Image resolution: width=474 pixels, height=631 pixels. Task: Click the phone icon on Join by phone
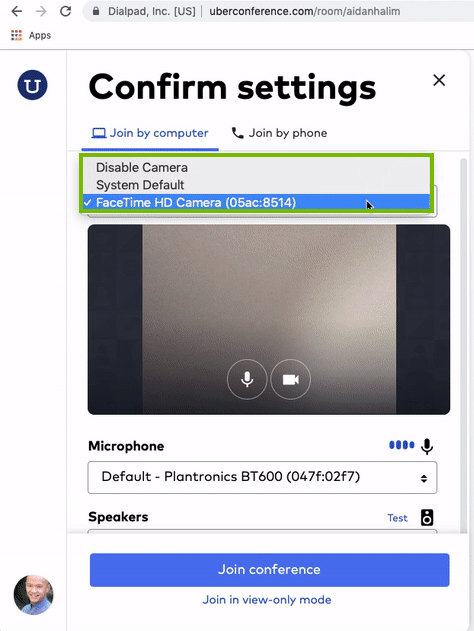237,133
